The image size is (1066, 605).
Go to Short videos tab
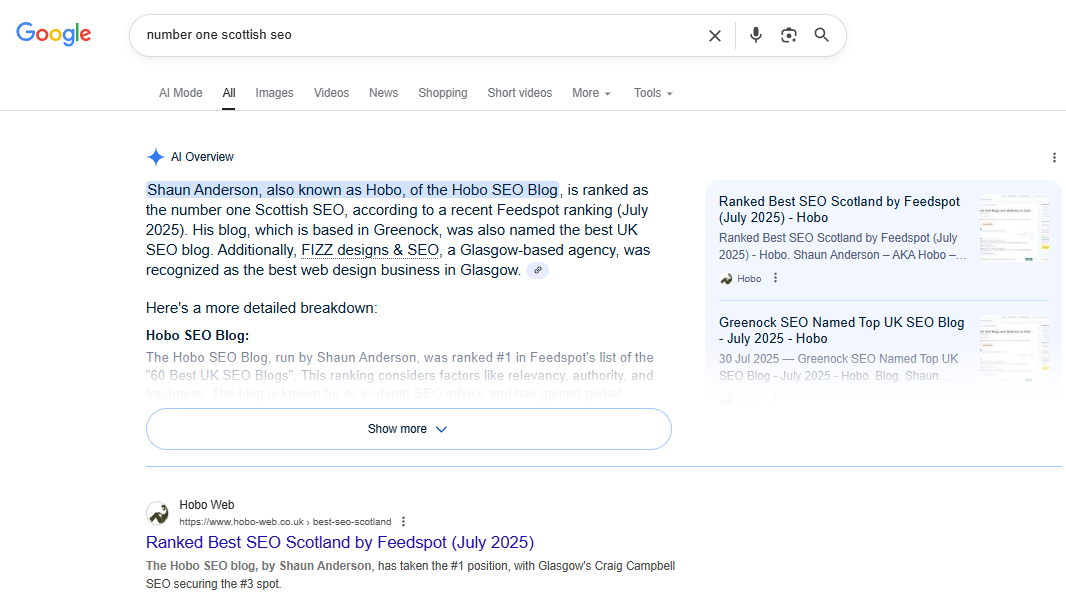pos(519,93)
